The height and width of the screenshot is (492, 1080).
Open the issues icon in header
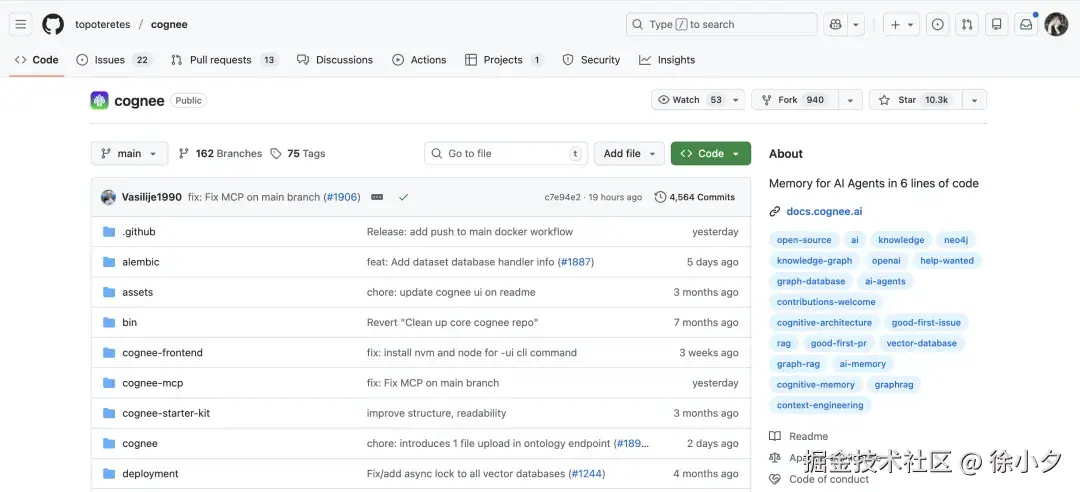tap(937, 25)
